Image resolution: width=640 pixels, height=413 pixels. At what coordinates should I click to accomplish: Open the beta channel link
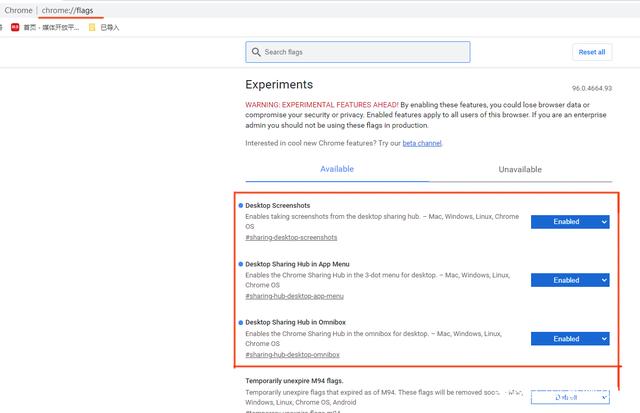(x=422, y=143)
